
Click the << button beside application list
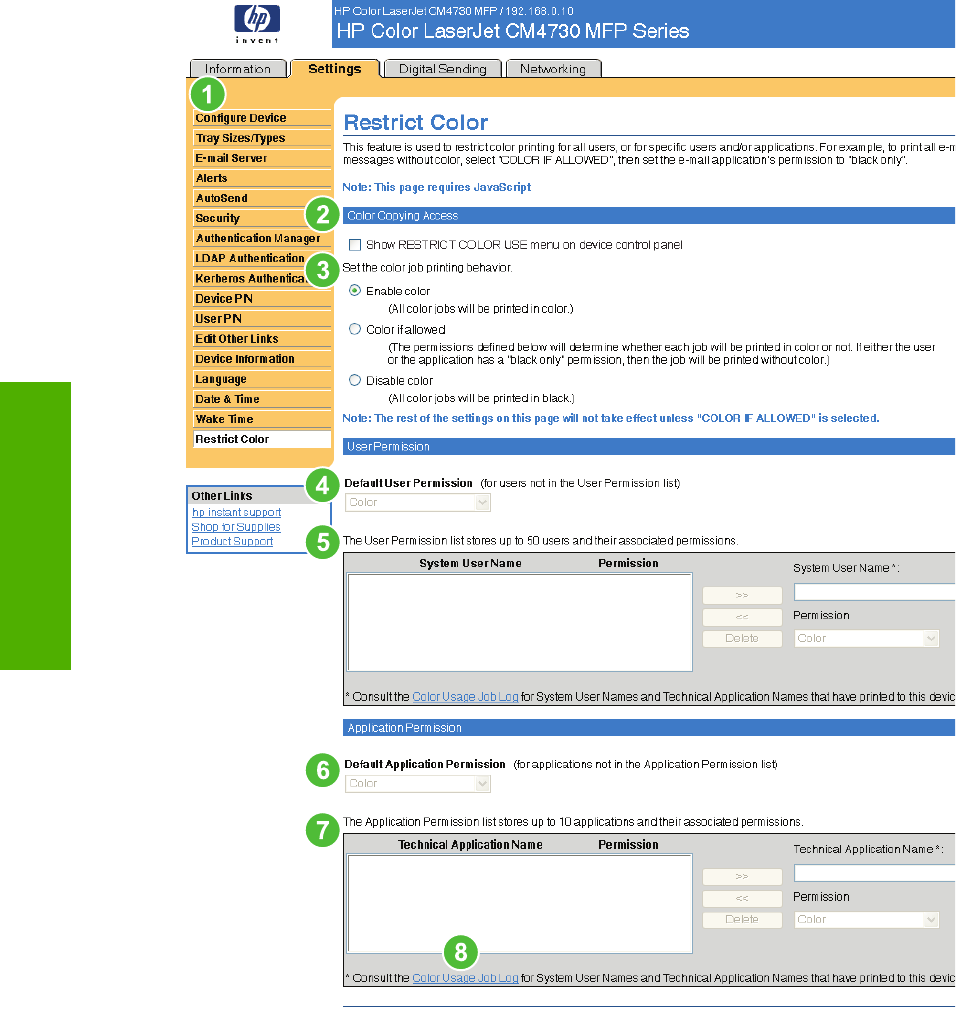pyautogui.click(x=742, y=898)
